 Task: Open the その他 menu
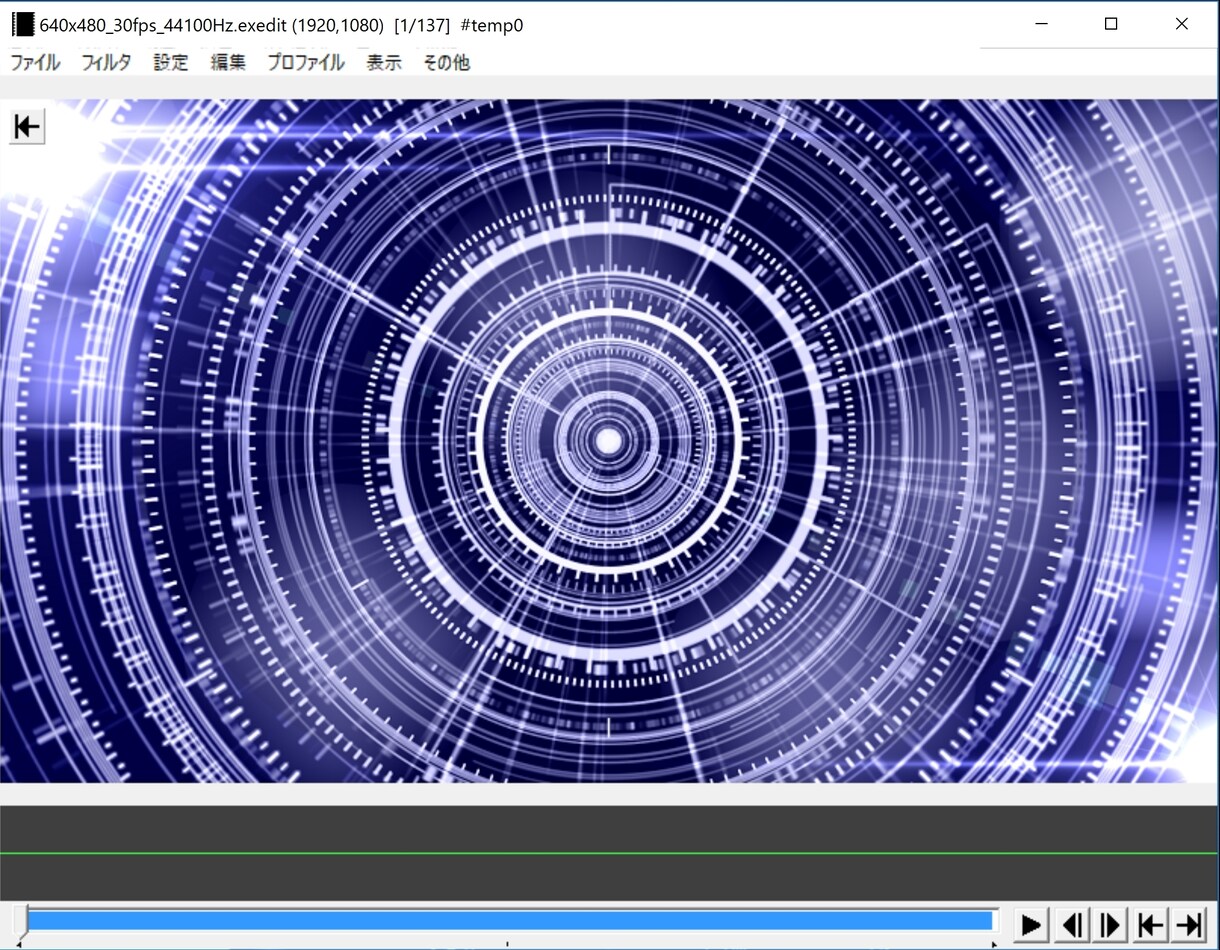[446, 62]
